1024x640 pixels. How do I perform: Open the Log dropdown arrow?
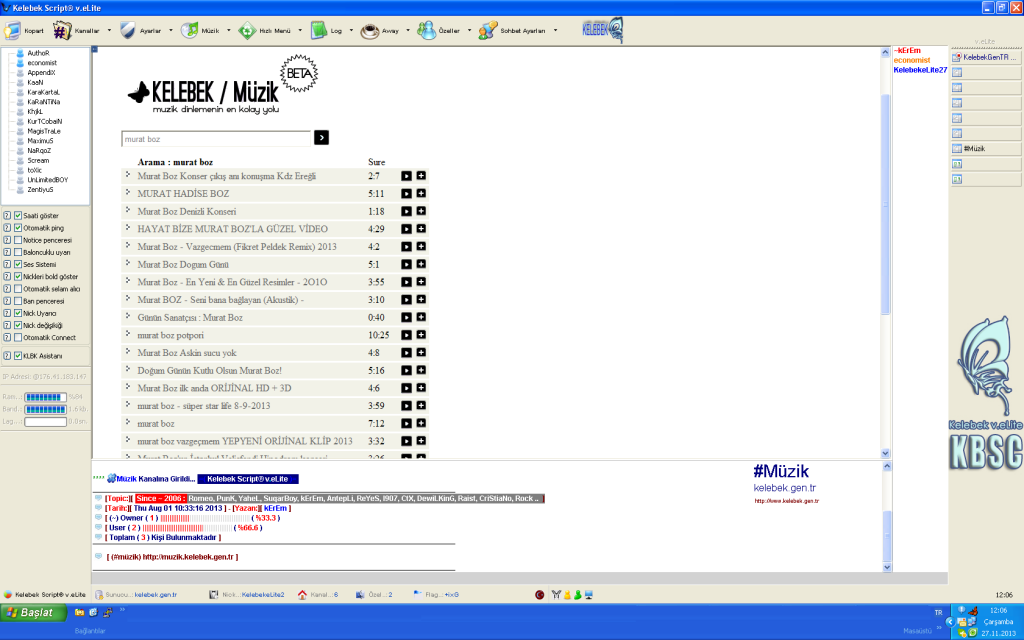(x=351, y=31)
